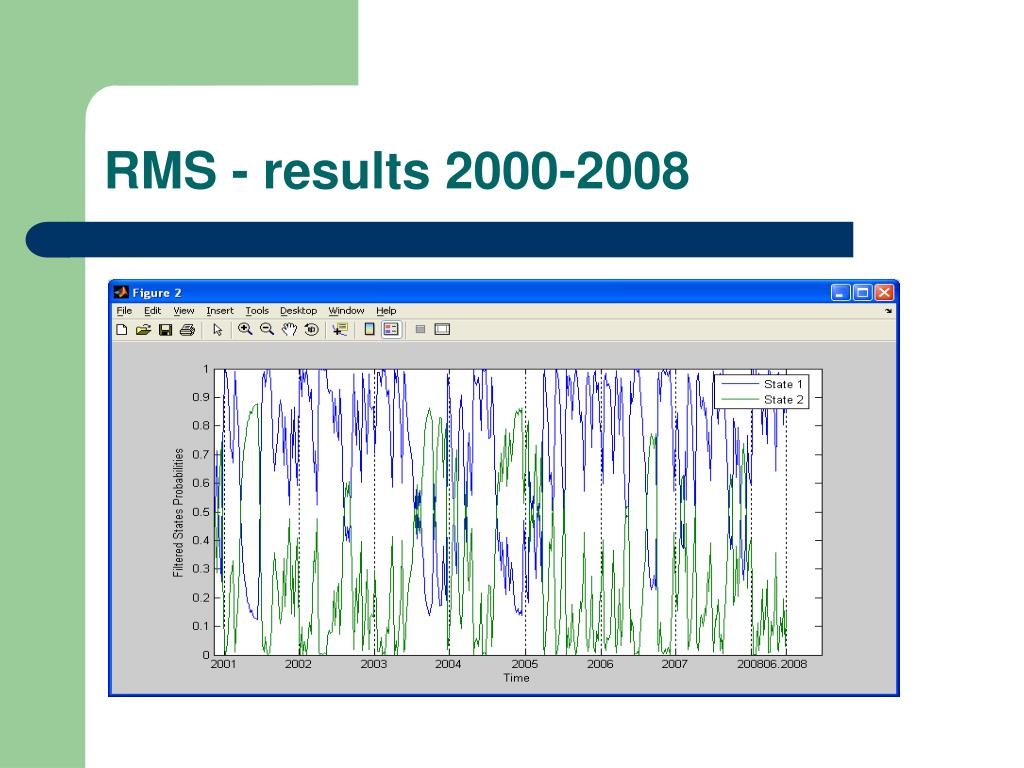Toggle the Insert Legend toolbar button
This screenshot has height=768, width=1024.
coord(391,330)
